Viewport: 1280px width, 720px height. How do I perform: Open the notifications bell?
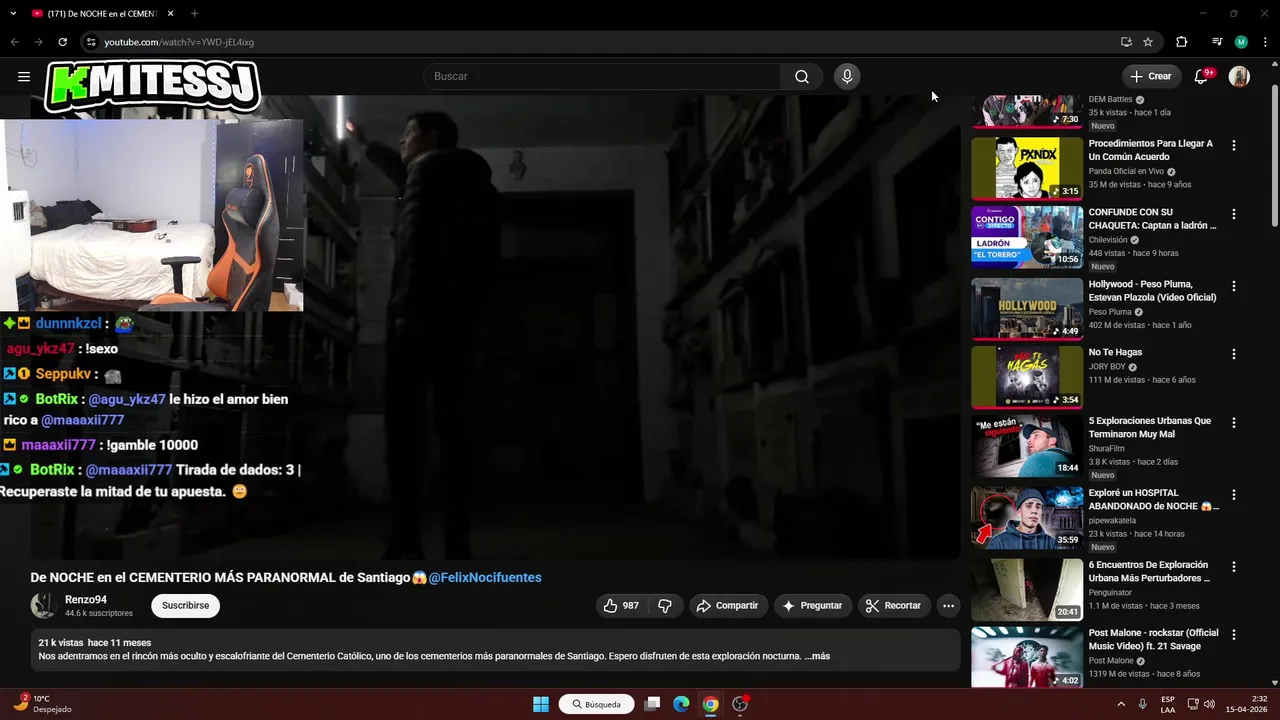point(1202,76)
